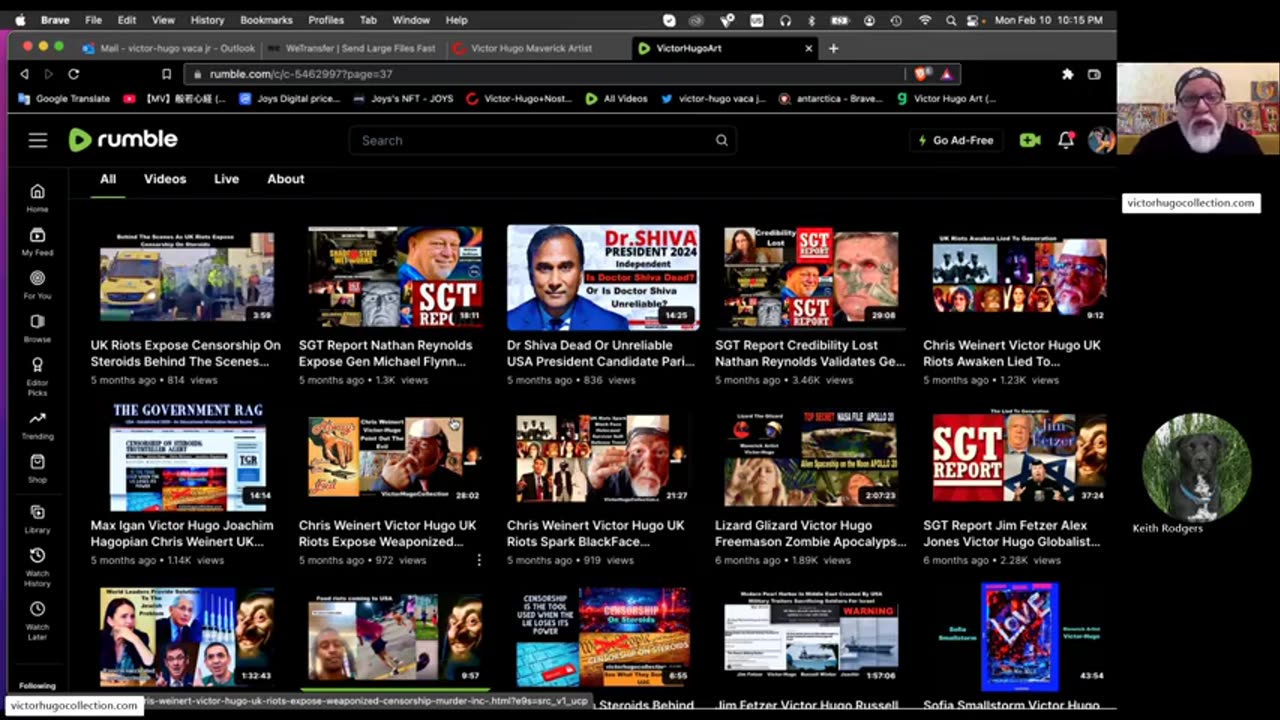Image resolution: width=1280 pixels, height=720 pixels.
Task: Reload the page in Brave
Action: click(73, 74)
